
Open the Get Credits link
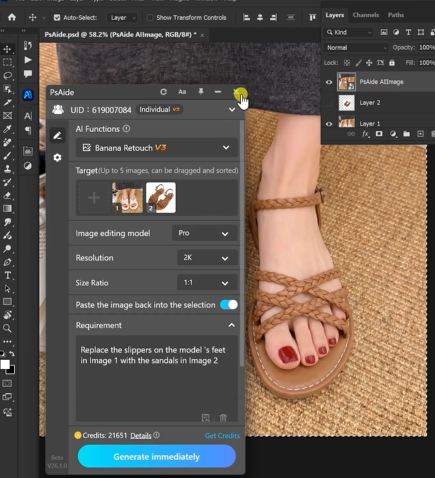(x=222, y=436)
